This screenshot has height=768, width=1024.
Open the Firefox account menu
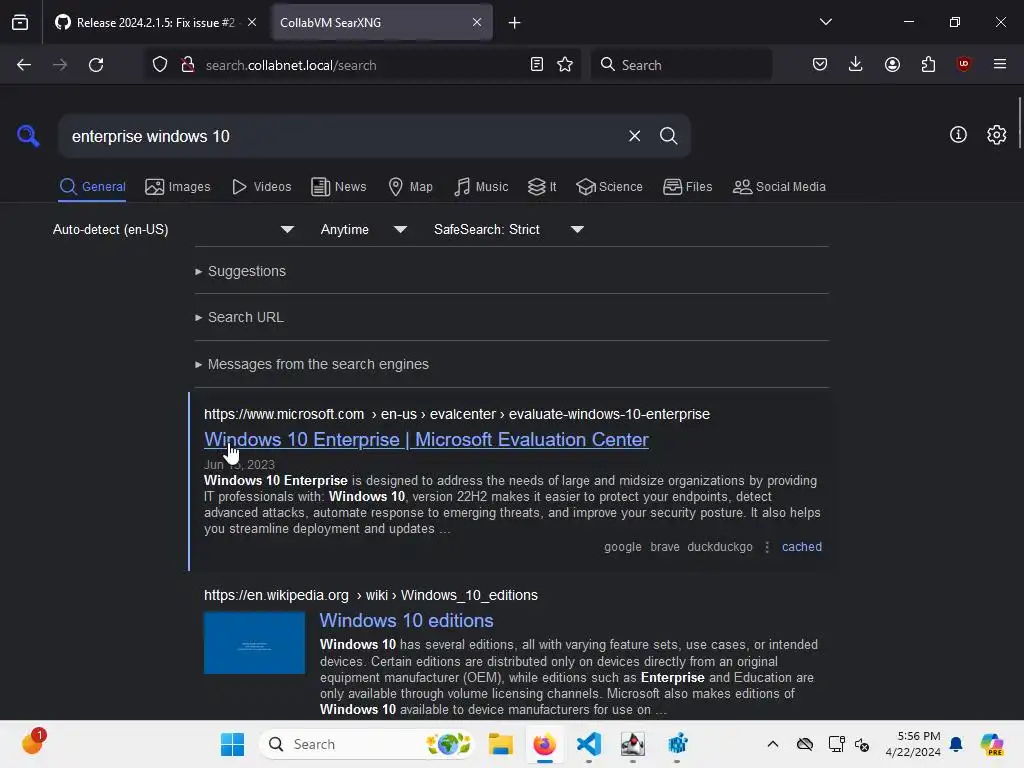[892, 64]
